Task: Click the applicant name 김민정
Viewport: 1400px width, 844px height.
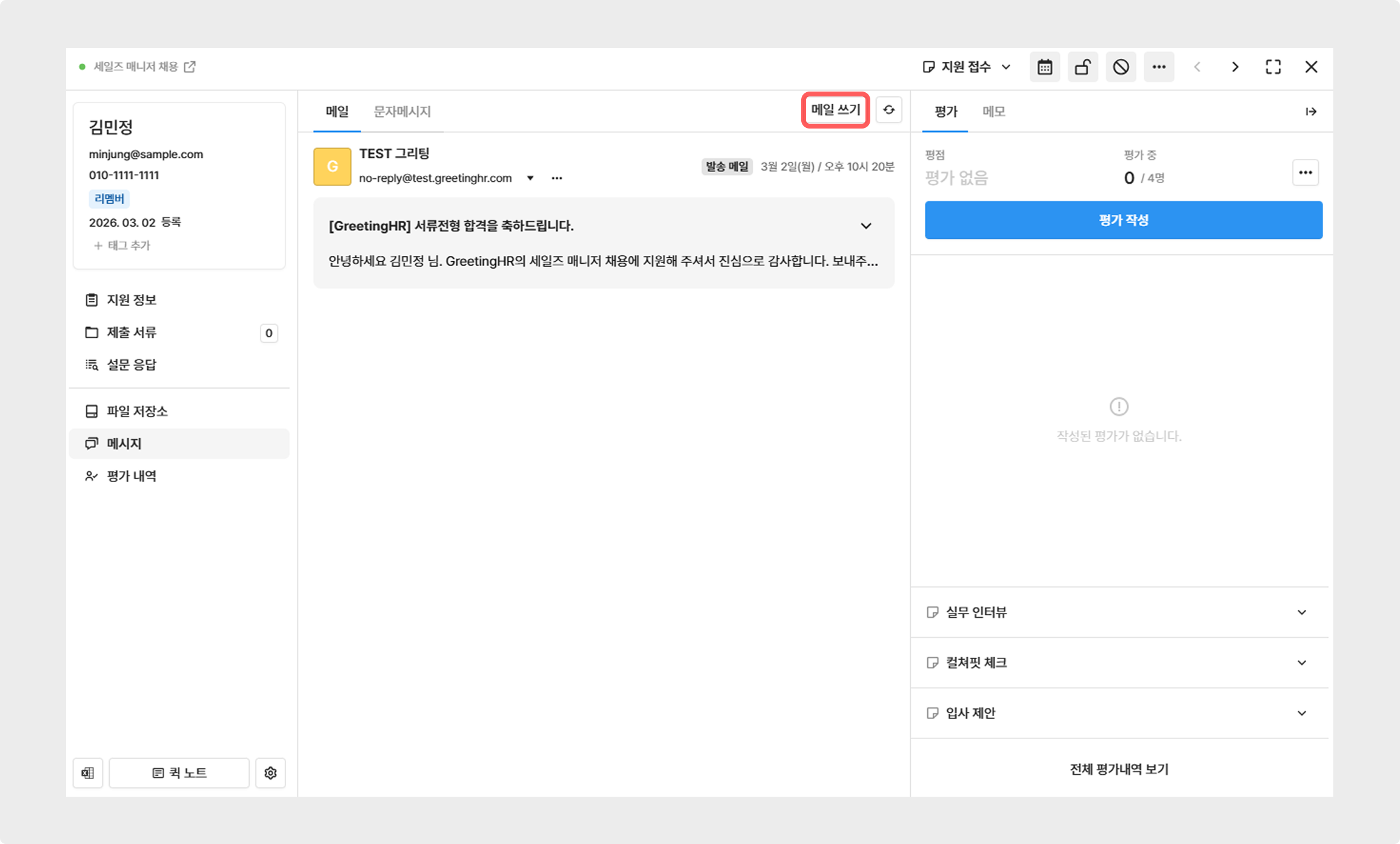Action: coord(111,127)
